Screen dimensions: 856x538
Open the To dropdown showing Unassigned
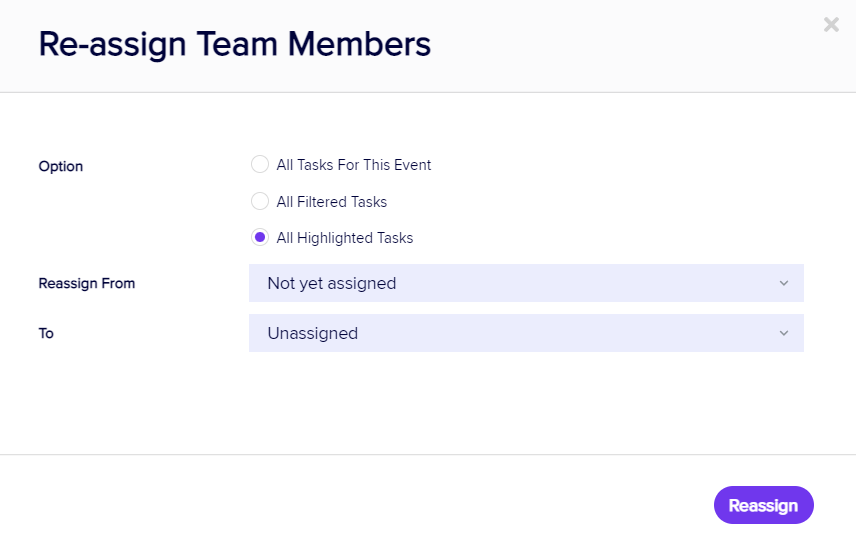pos(526,333)
